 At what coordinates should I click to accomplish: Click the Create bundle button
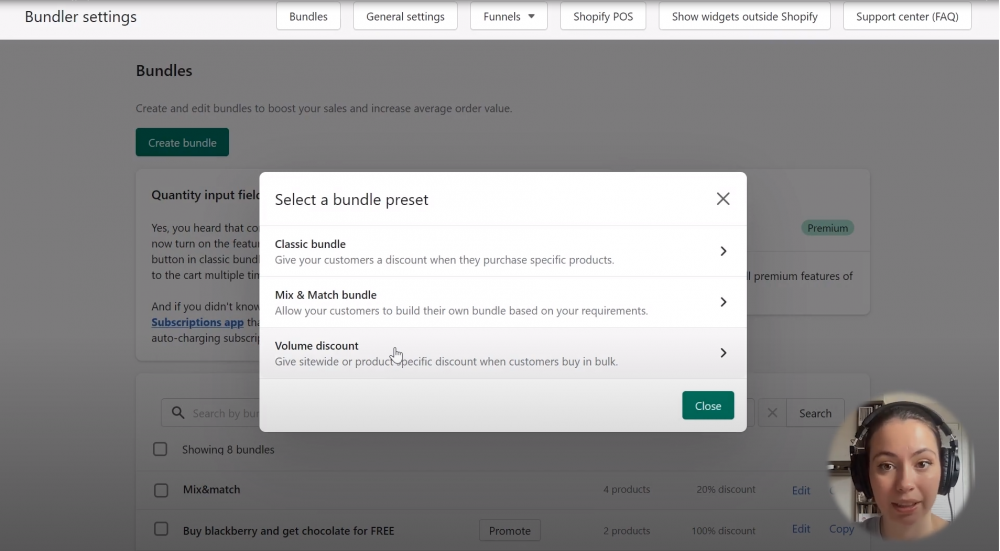pos(182,142)
